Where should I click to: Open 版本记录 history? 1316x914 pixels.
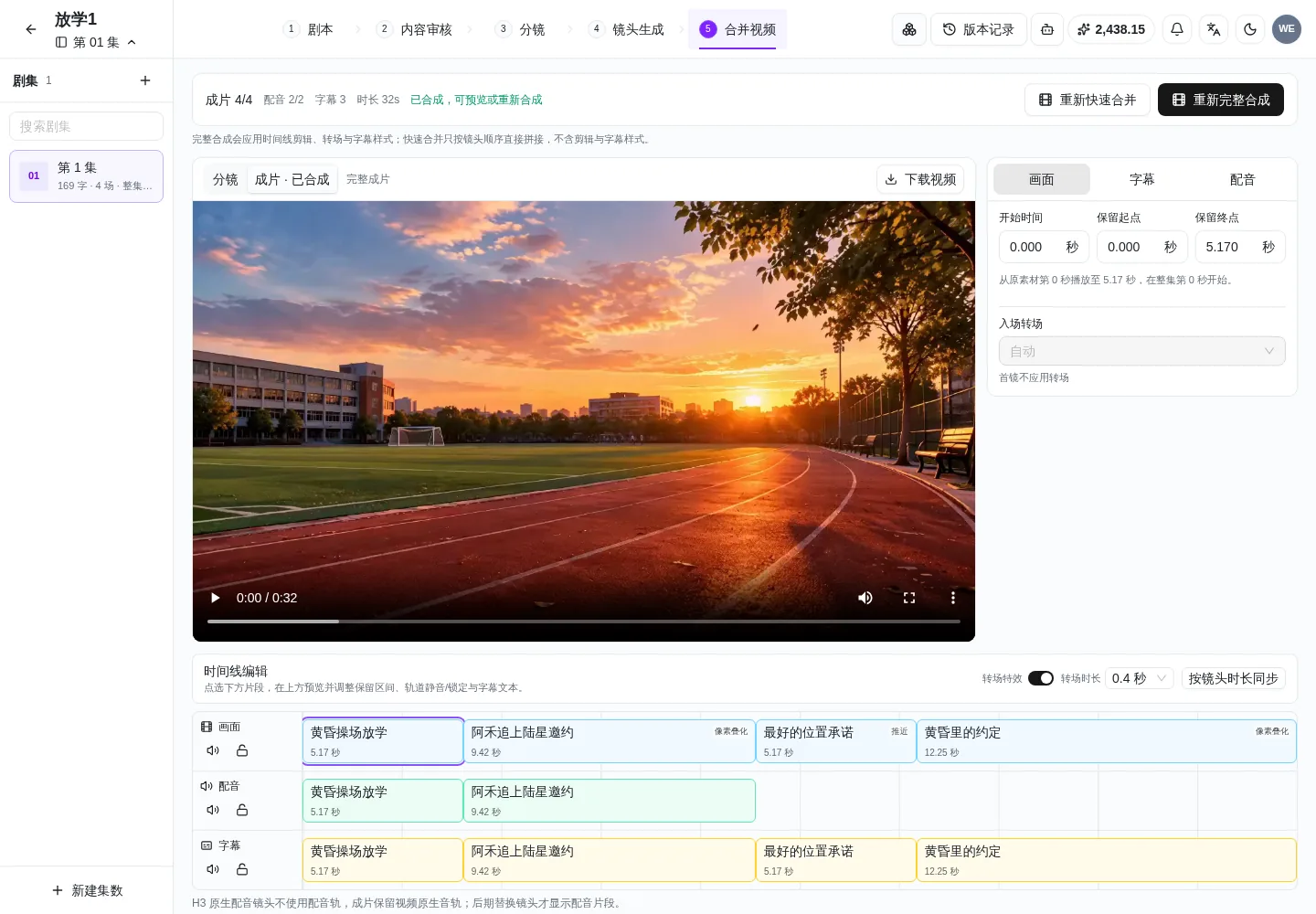click(978, 29)
